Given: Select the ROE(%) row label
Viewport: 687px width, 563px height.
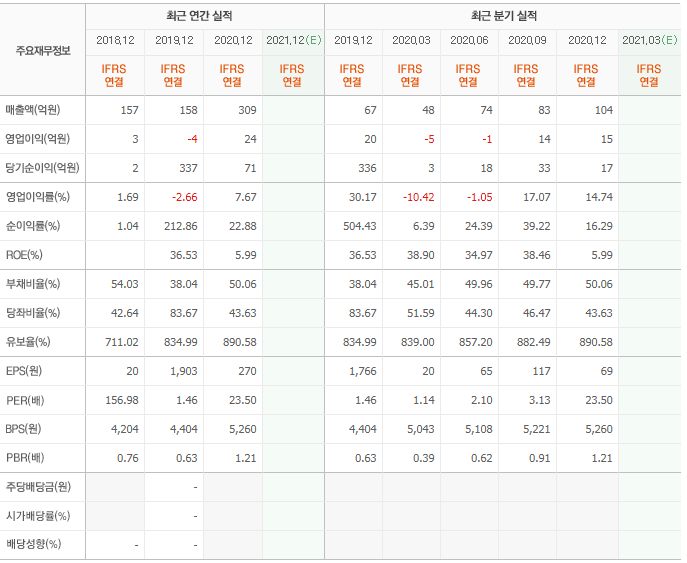Looking at the screenshot, I should pos(24,255).
